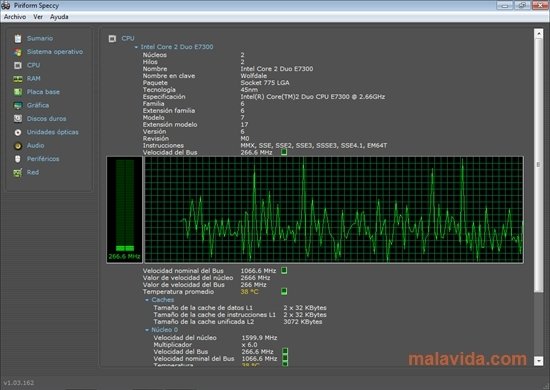The image size is (550, 390).
Task: Click the CPU chip icon in sidebar
Action: 18,65
